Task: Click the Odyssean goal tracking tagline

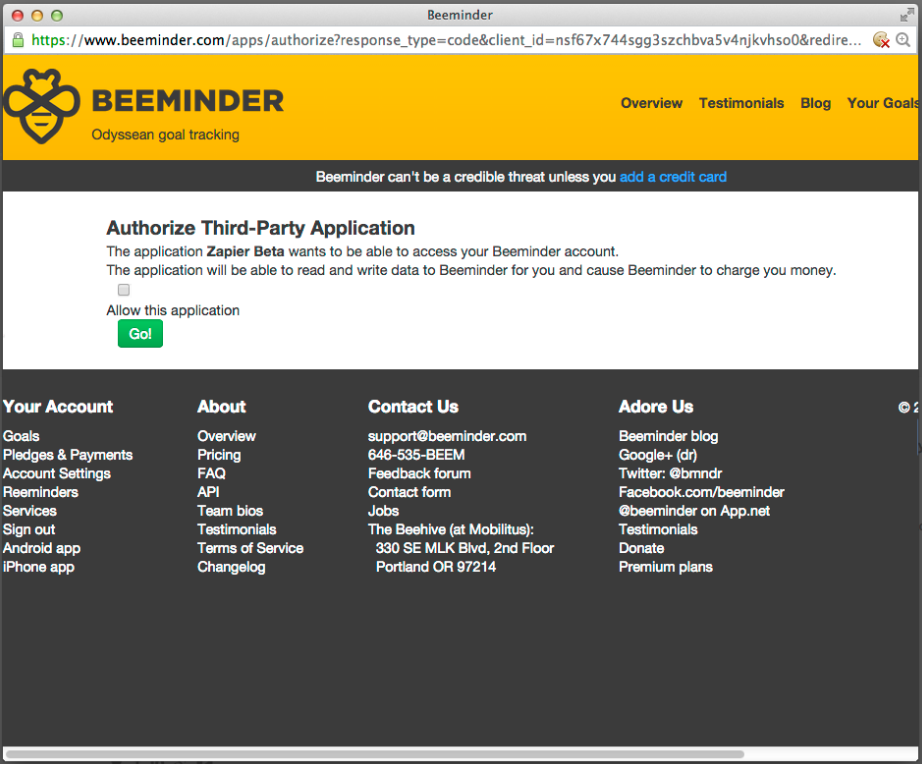Action: (x=165, y=135)
